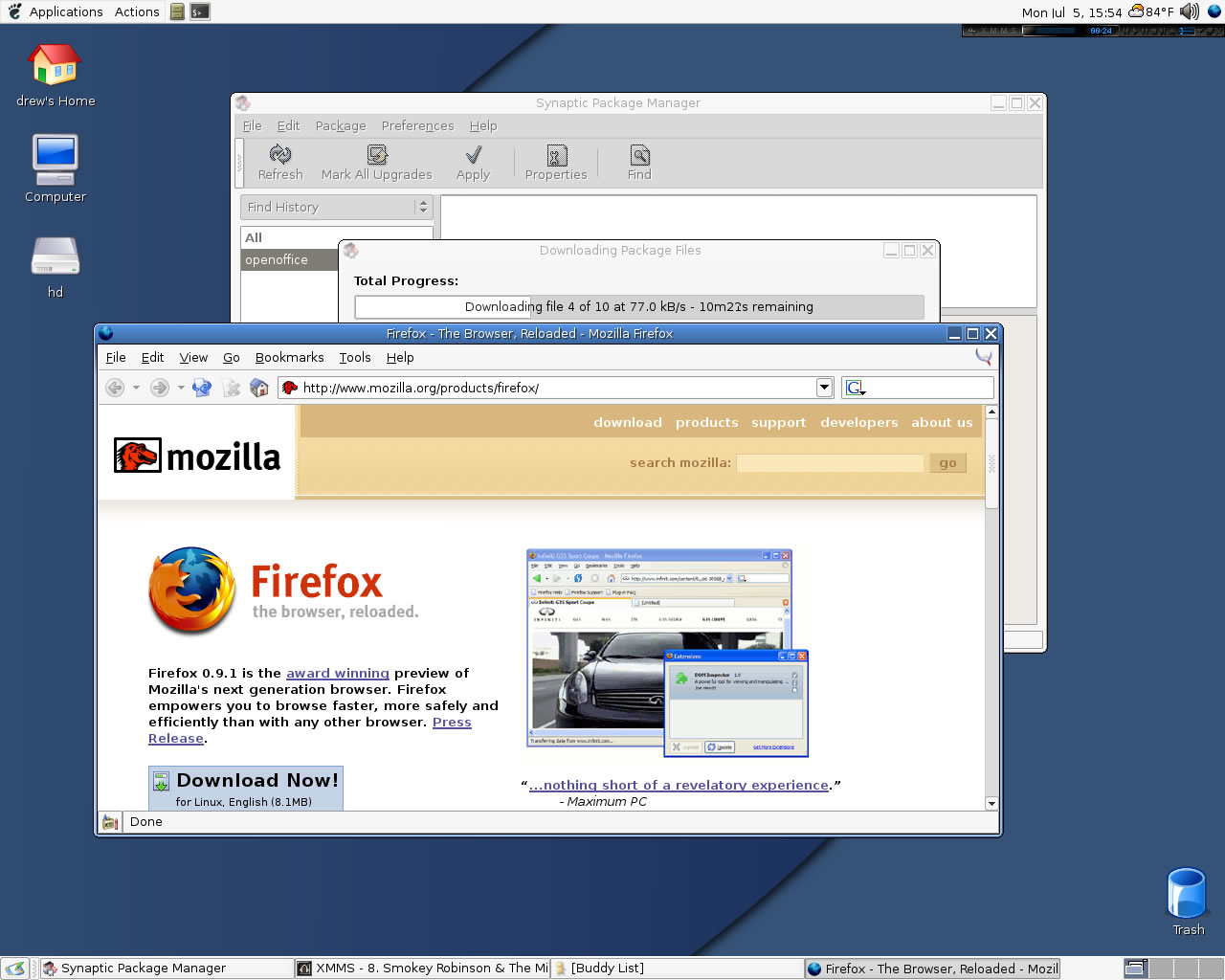The image size is (1225, 980).
Task: Open Back button history dropdown arrow
Action: (x=136, y=388)
